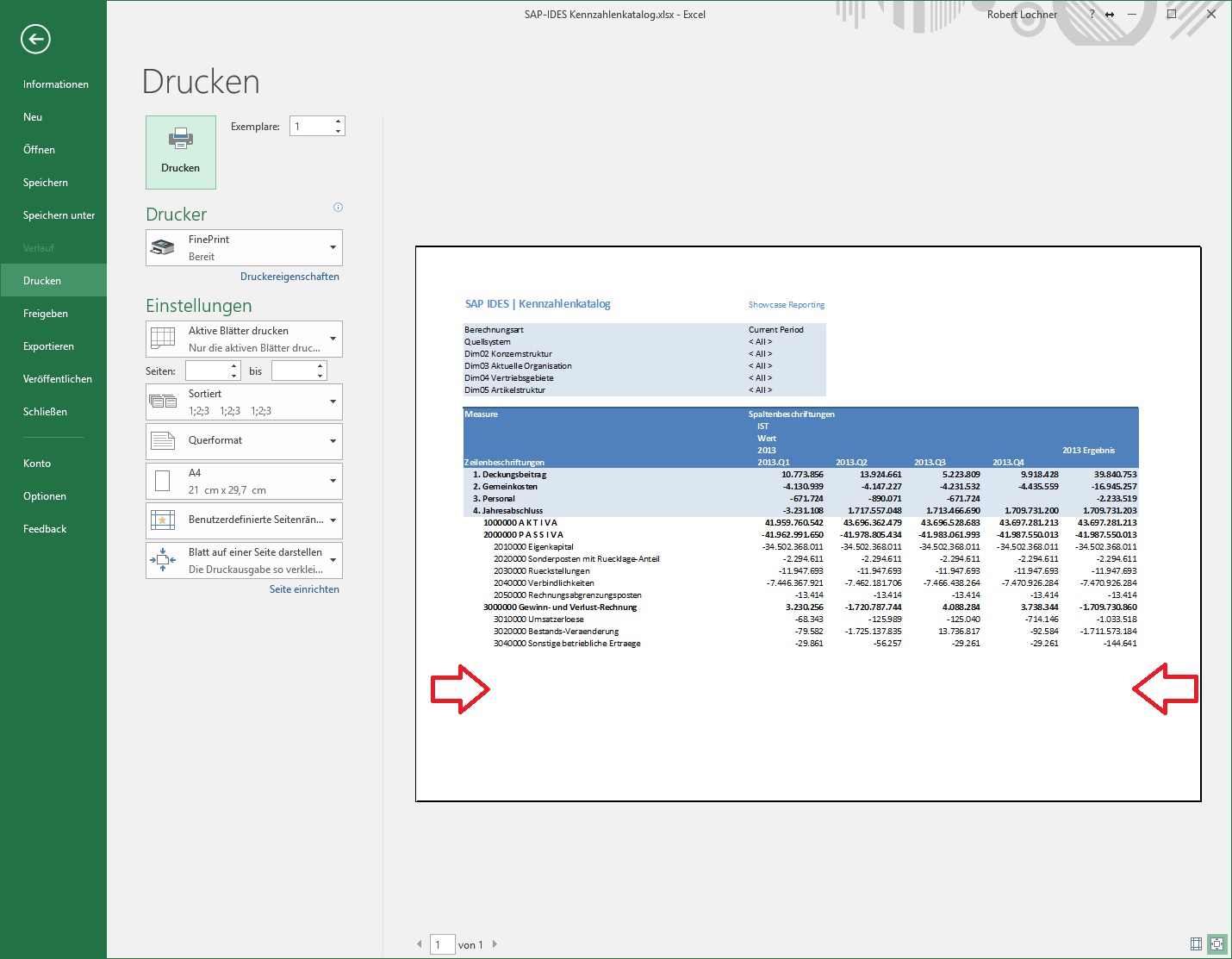Click the Zoom auf Seite icon bottom right

[x=1216, y=943]
